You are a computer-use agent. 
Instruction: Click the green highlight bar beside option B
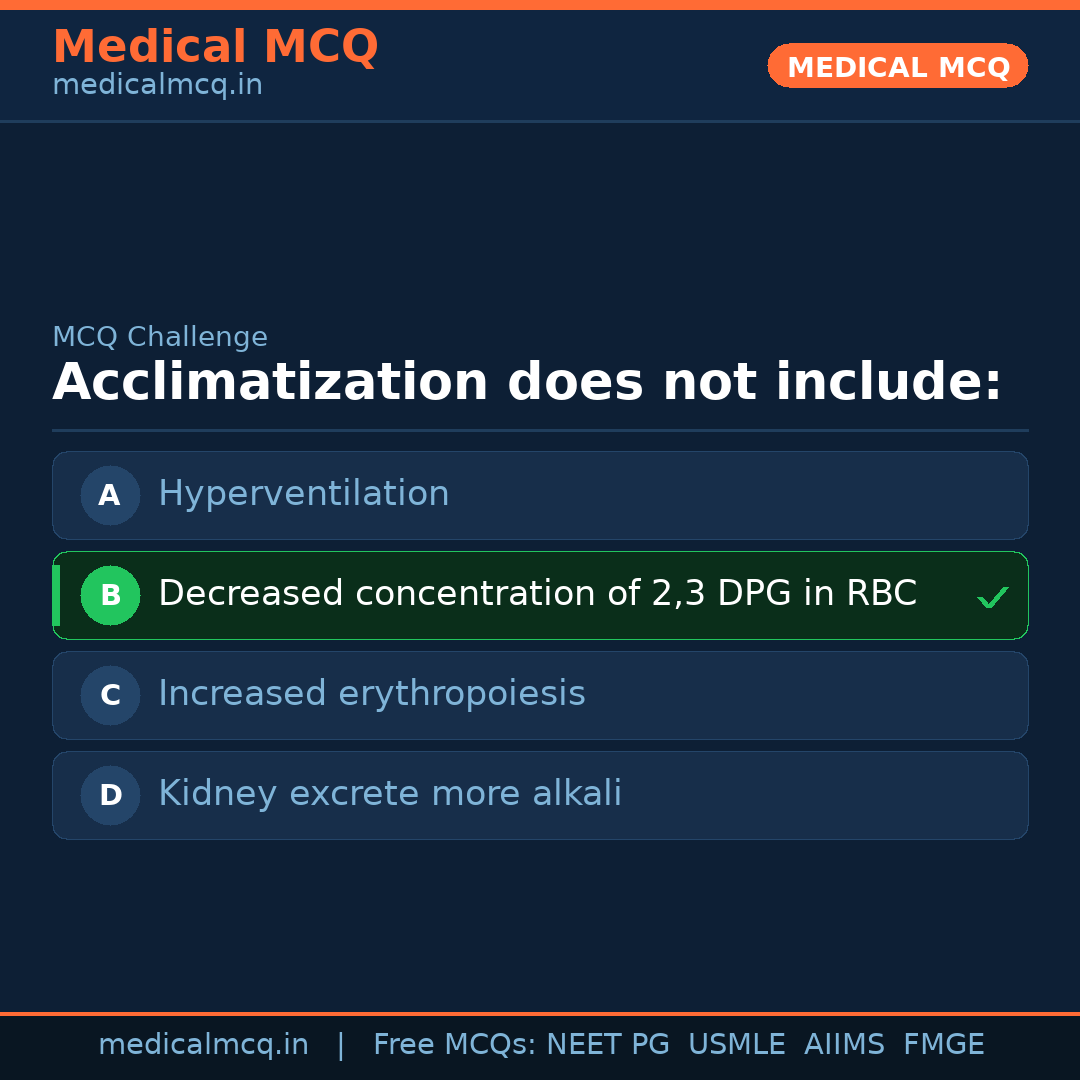point(56,595)
